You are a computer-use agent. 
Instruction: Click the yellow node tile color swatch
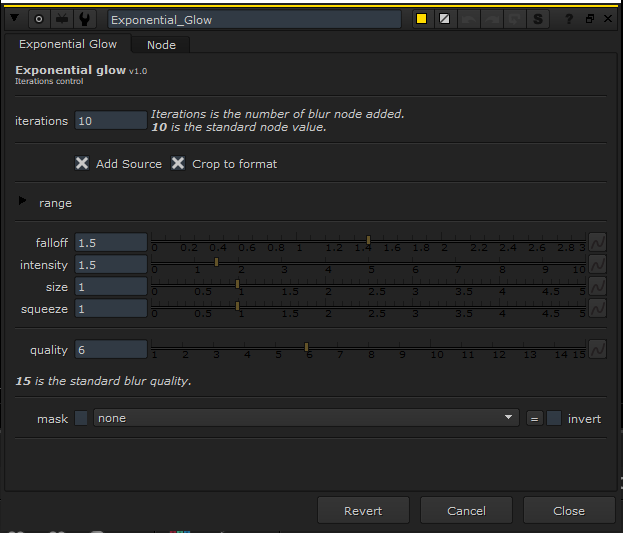(x=421, y=19)
